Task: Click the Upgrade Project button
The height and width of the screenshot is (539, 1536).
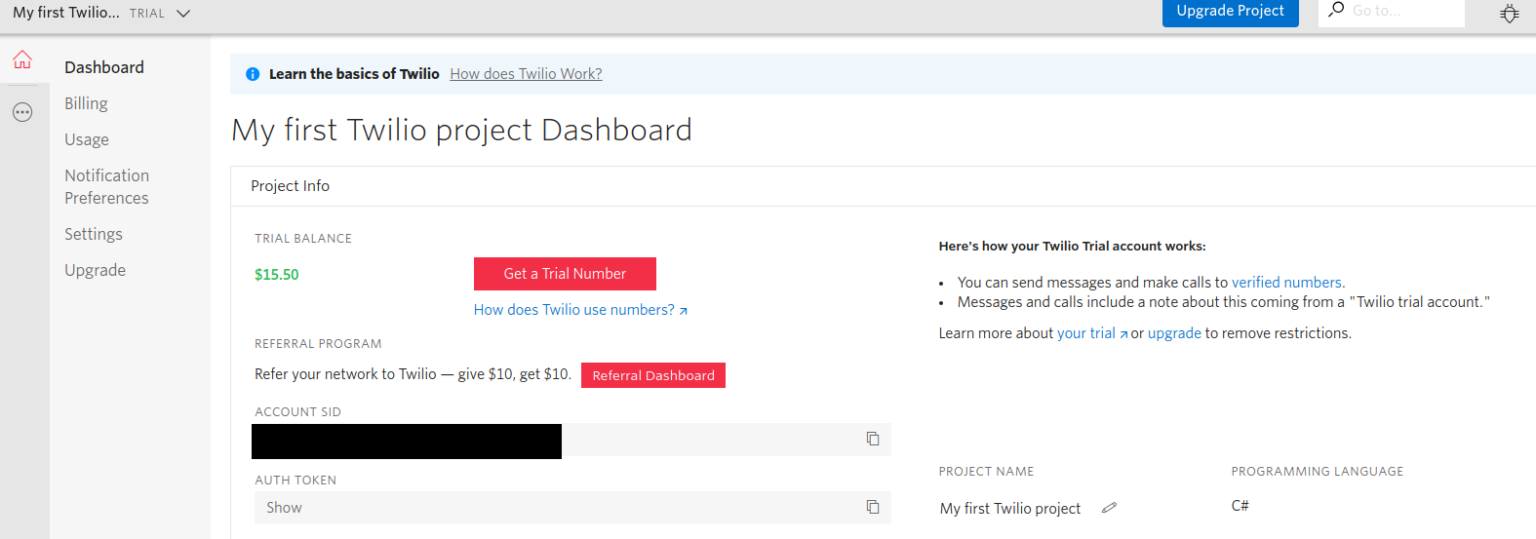Action: pos(1230,11)
